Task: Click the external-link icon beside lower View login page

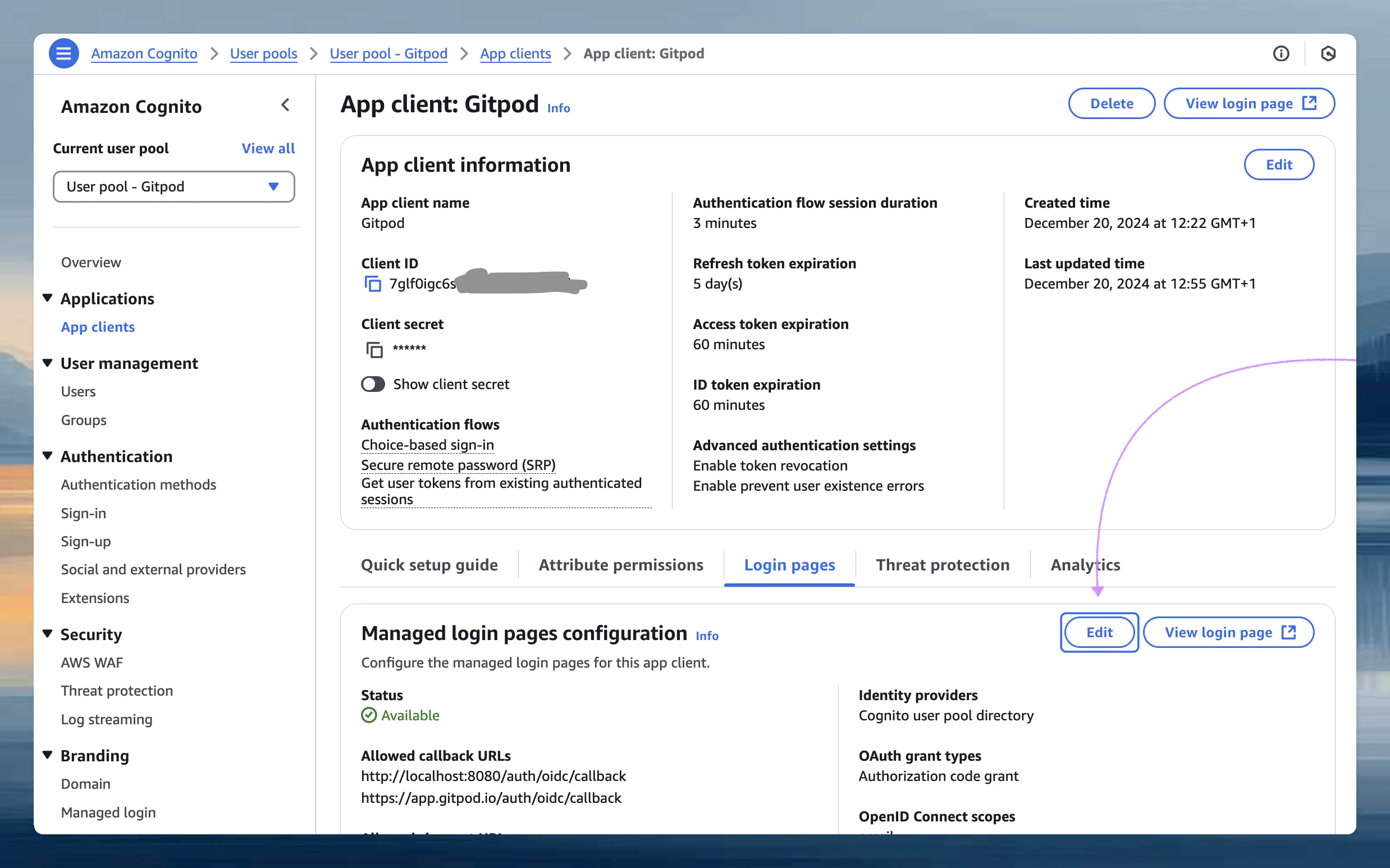Action: [1290, 632]
